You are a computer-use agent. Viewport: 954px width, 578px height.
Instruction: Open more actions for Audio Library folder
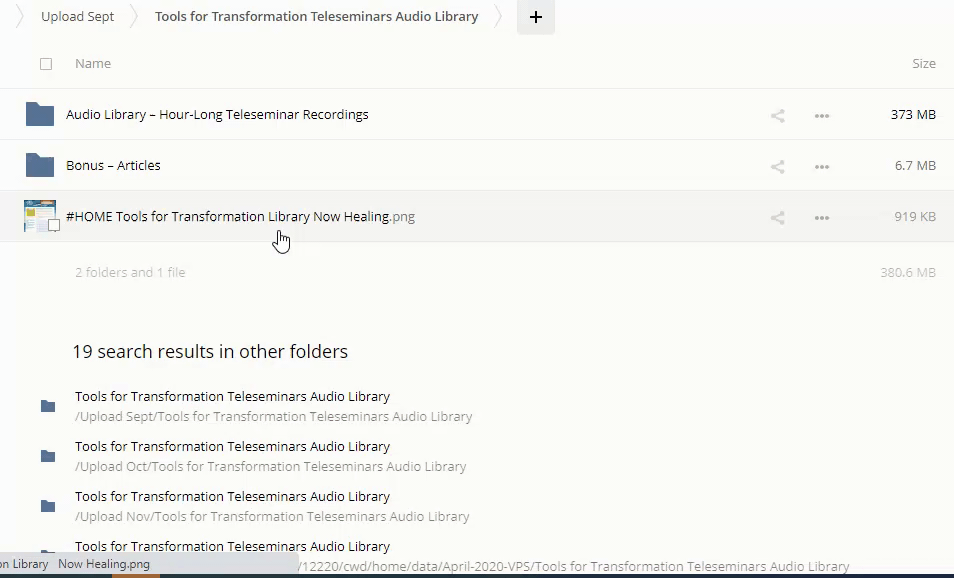coord(822,115)
